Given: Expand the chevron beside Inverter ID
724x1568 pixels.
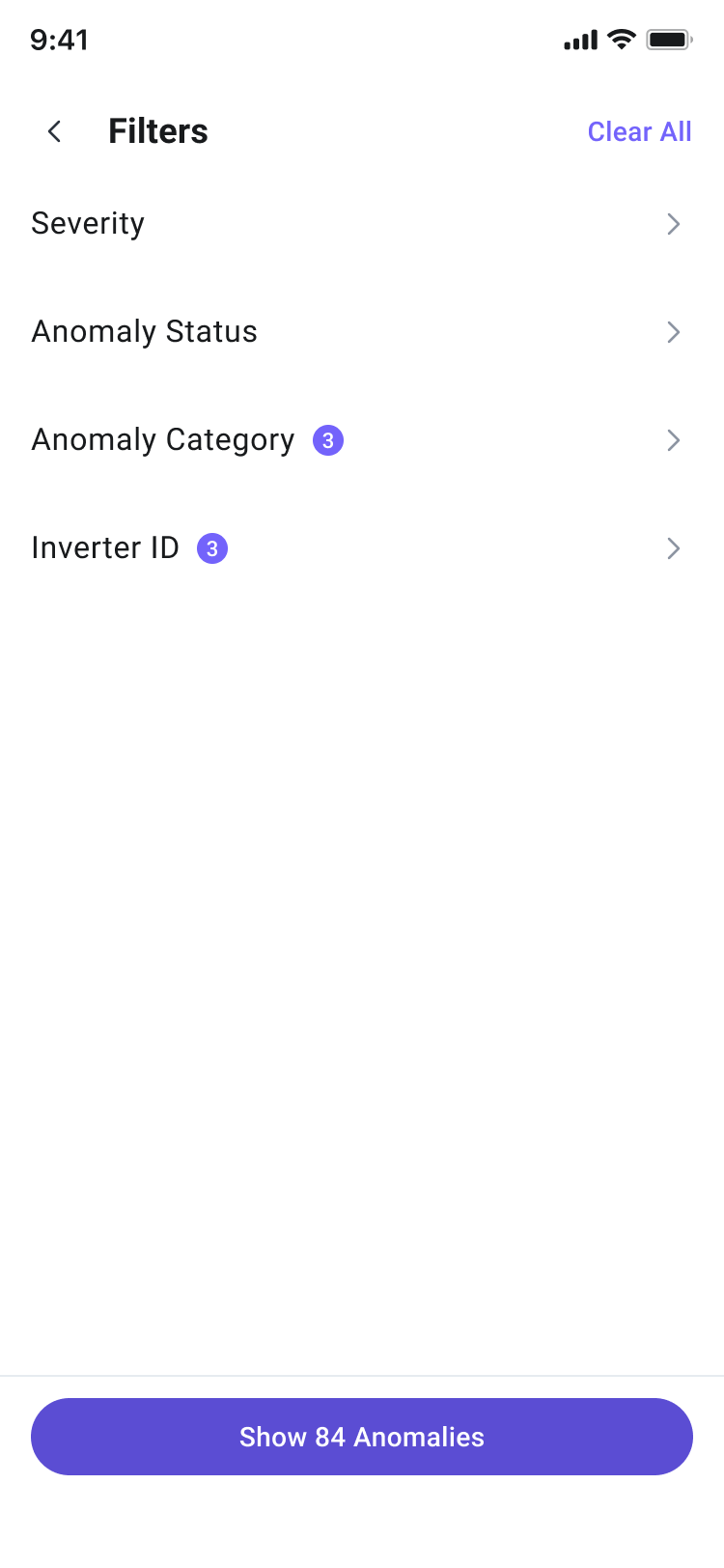Looking at the screenshot, I should pyautogui.click(x=674, y=548).
